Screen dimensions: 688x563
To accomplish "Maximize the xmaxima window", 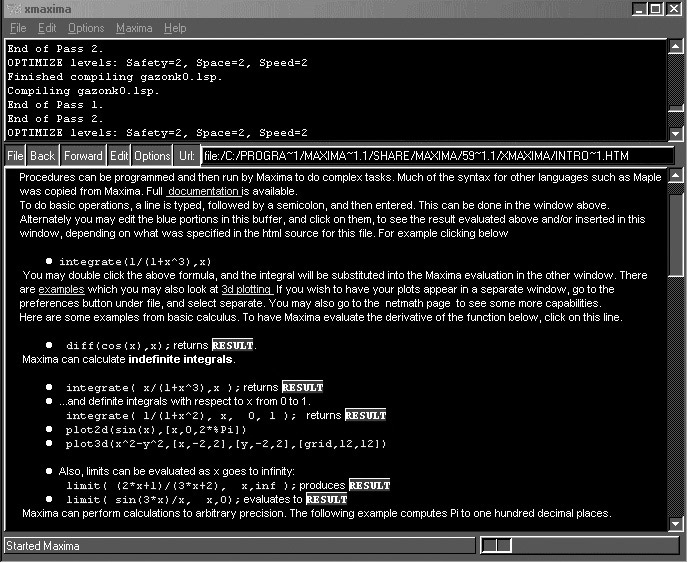I will coord(656,9).
